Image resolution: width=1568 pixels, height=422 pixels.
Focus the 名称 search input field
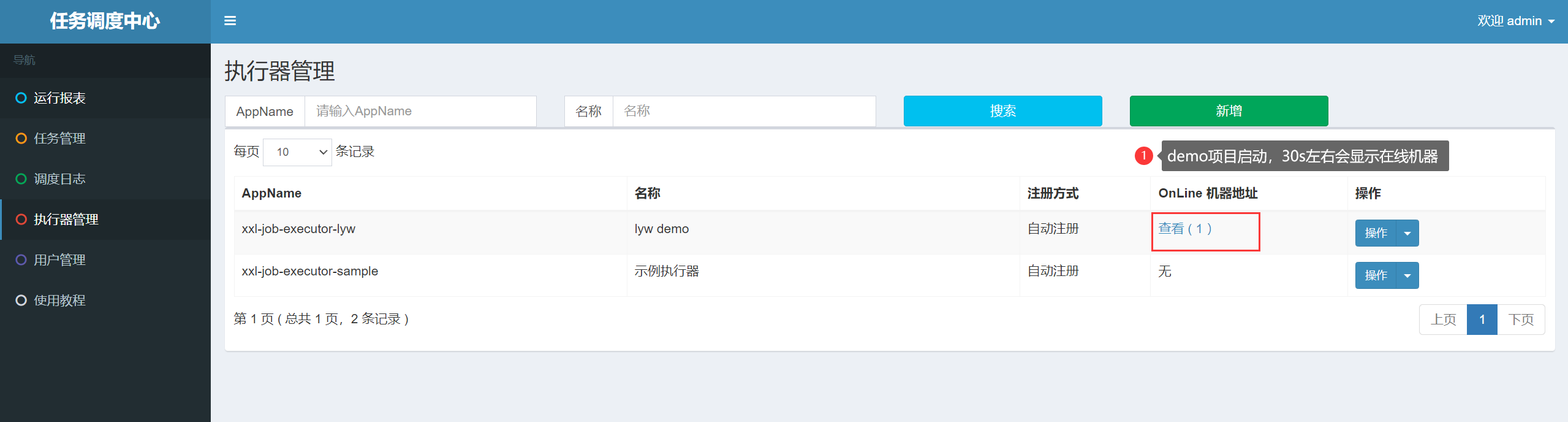[x=744, y=111]
